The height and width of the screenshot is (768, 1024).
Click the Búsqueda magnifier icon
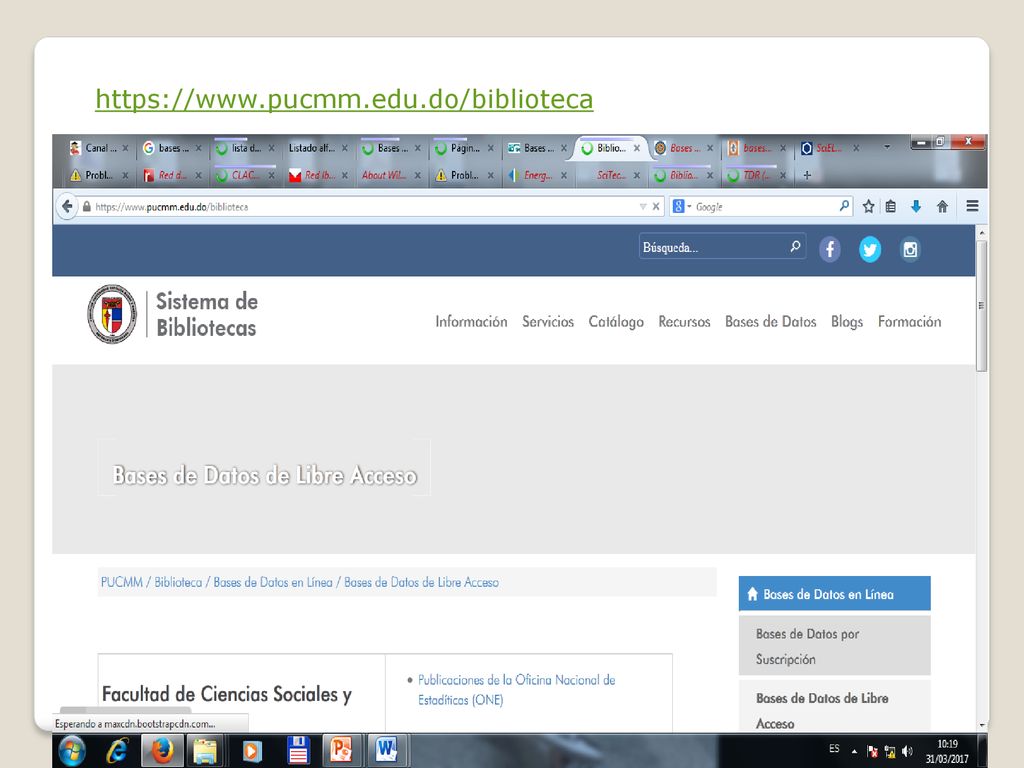(x=795, y=247)
